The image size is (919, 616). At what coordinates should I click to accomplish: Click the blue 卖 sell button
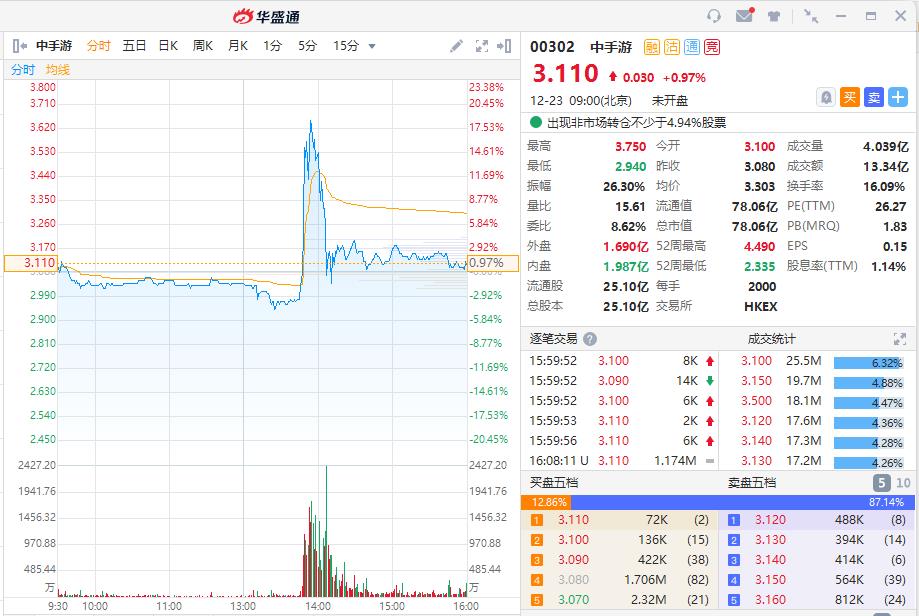(874, 97)
